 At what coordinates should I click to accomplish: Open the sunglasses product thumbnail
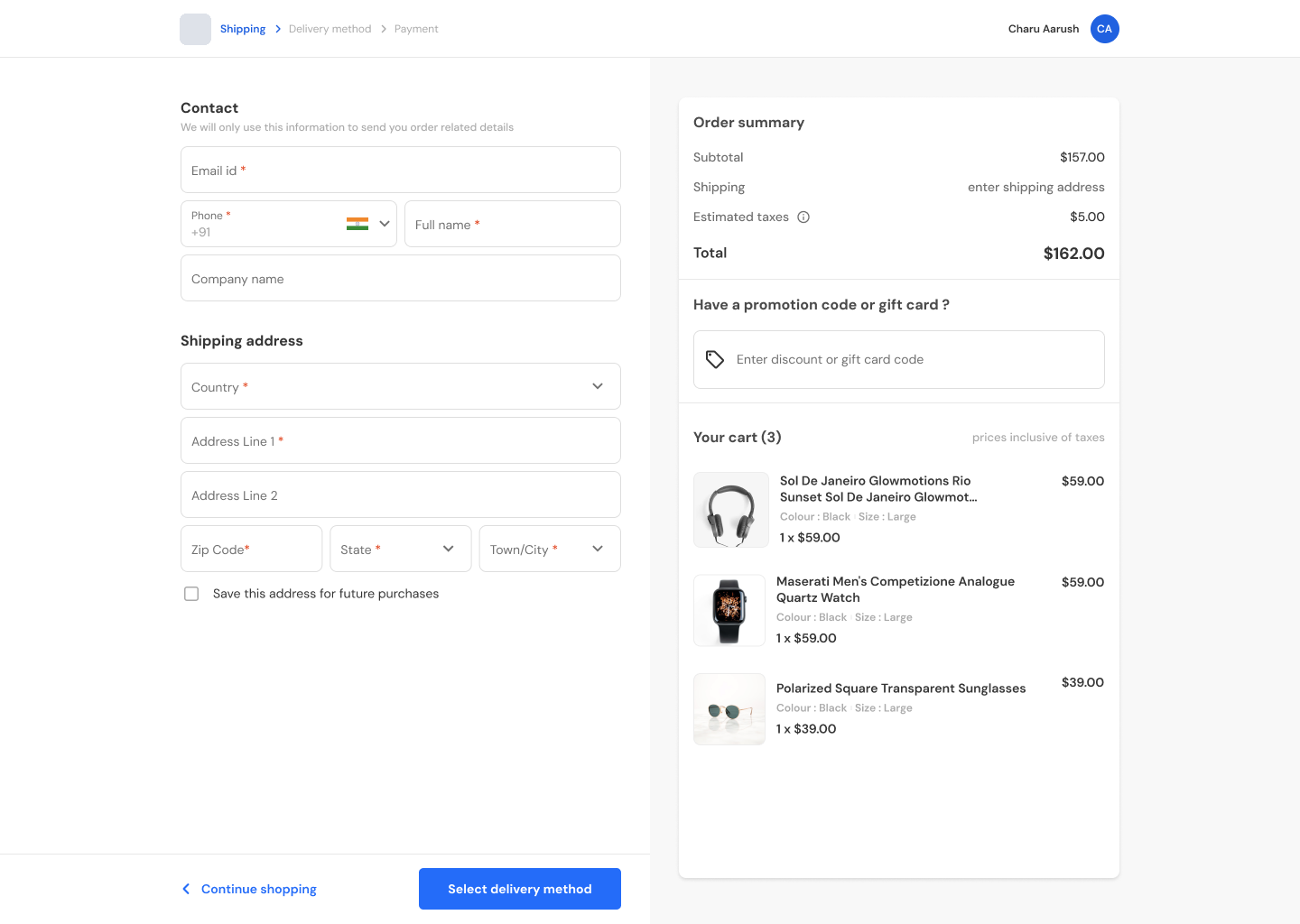click(729, 709)
